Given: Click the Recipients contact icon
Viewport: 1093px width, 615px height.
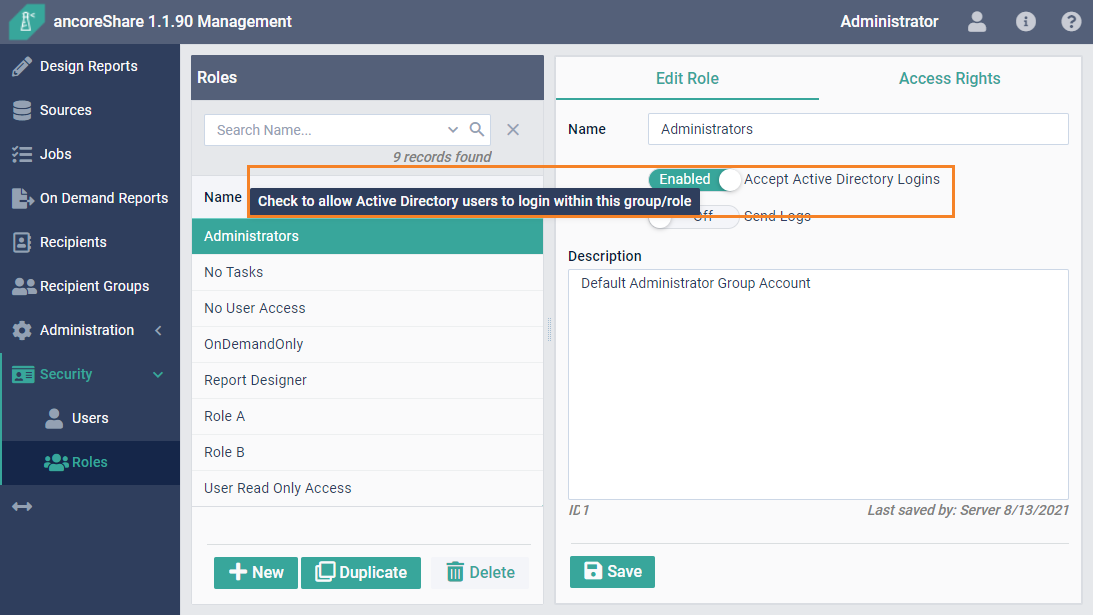Looking at the screenshot, I should pyautogui.click(x=22, y=242).
